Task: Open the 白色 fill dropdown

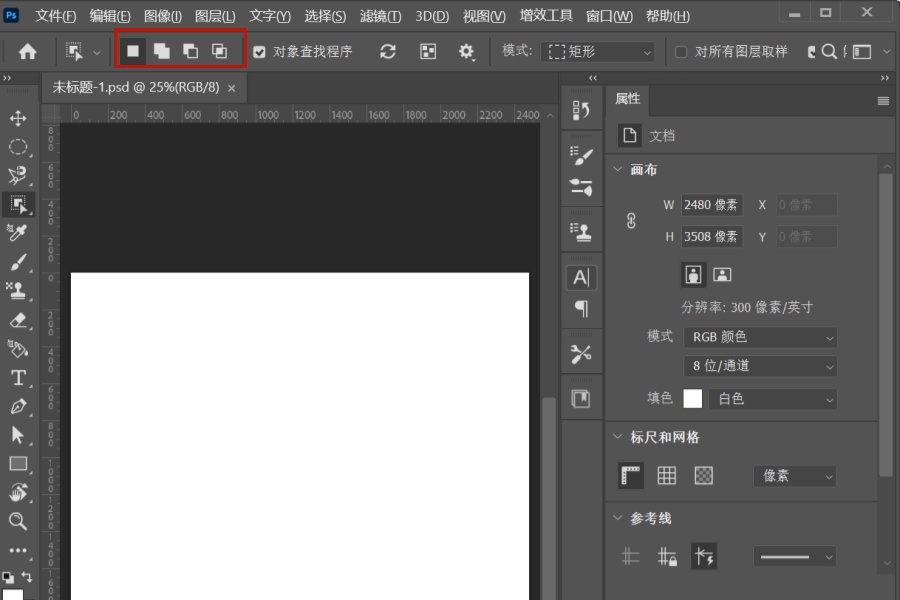Action: click(773, 399)
